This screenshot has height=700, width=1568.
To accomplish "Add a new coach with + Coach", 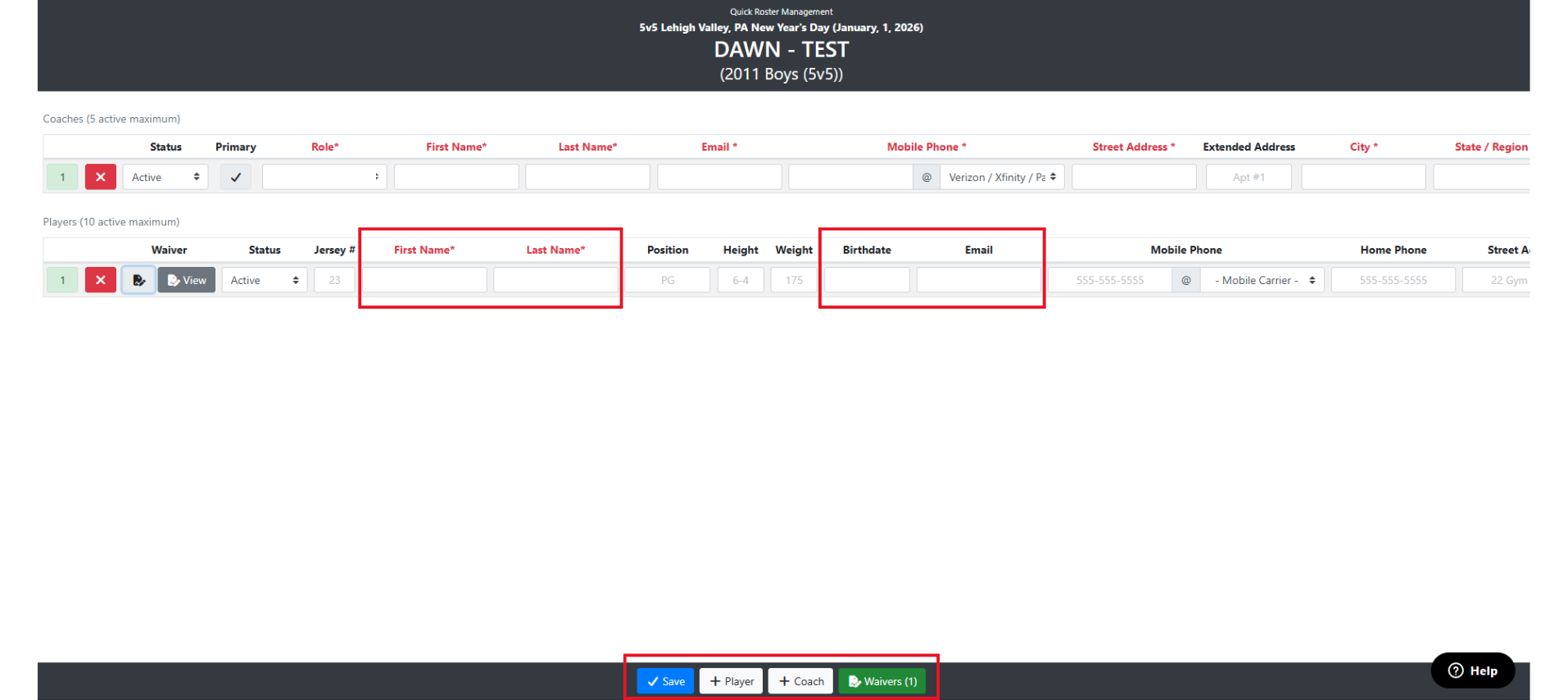I will [800, 681].
